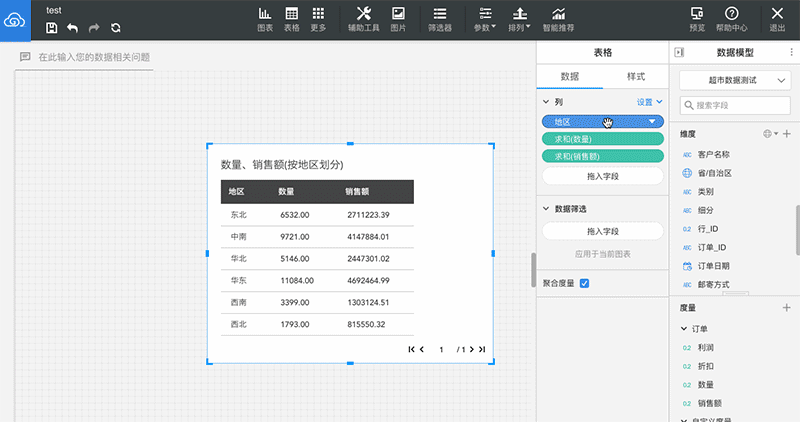800x422 pixels.
Task: Click the 东北 table cell
Action: 238,215
